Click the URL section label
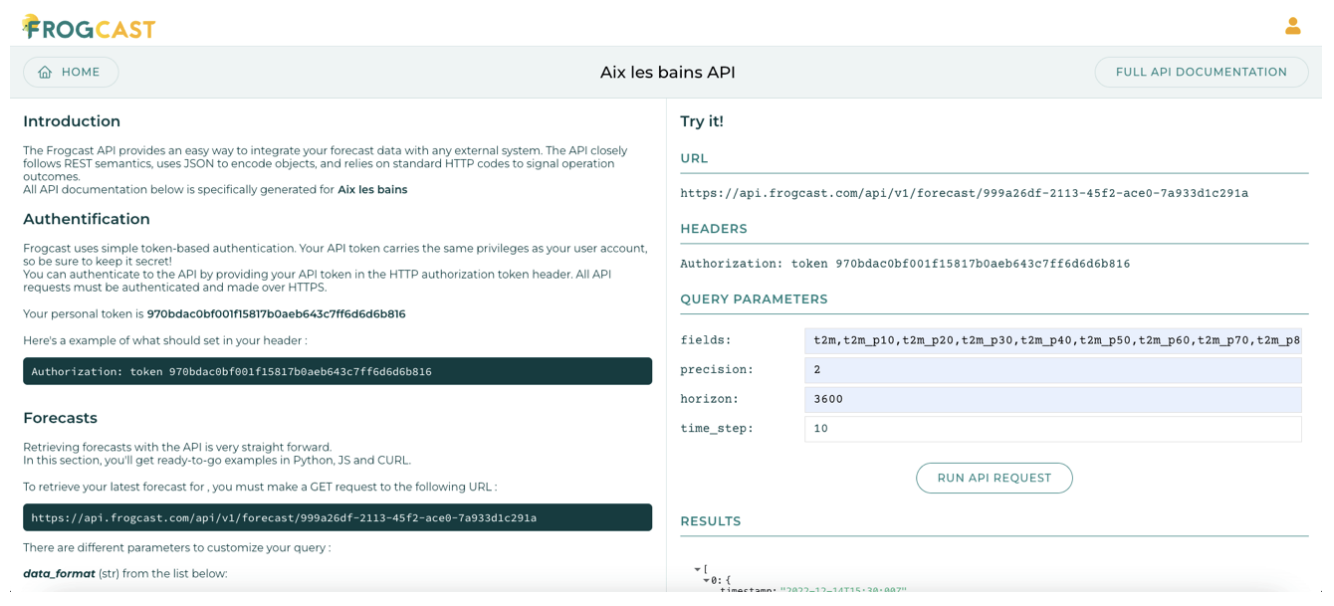This screenshot has width=1334, height=606. [694, 158]
